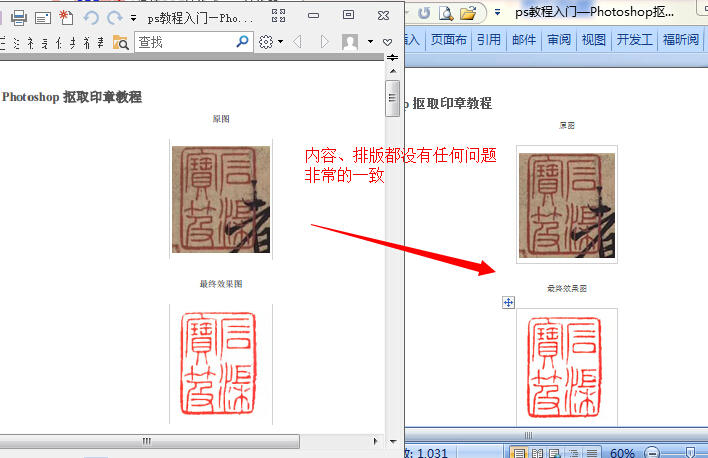Expand Word quick access toolbar dropdown

497,12
